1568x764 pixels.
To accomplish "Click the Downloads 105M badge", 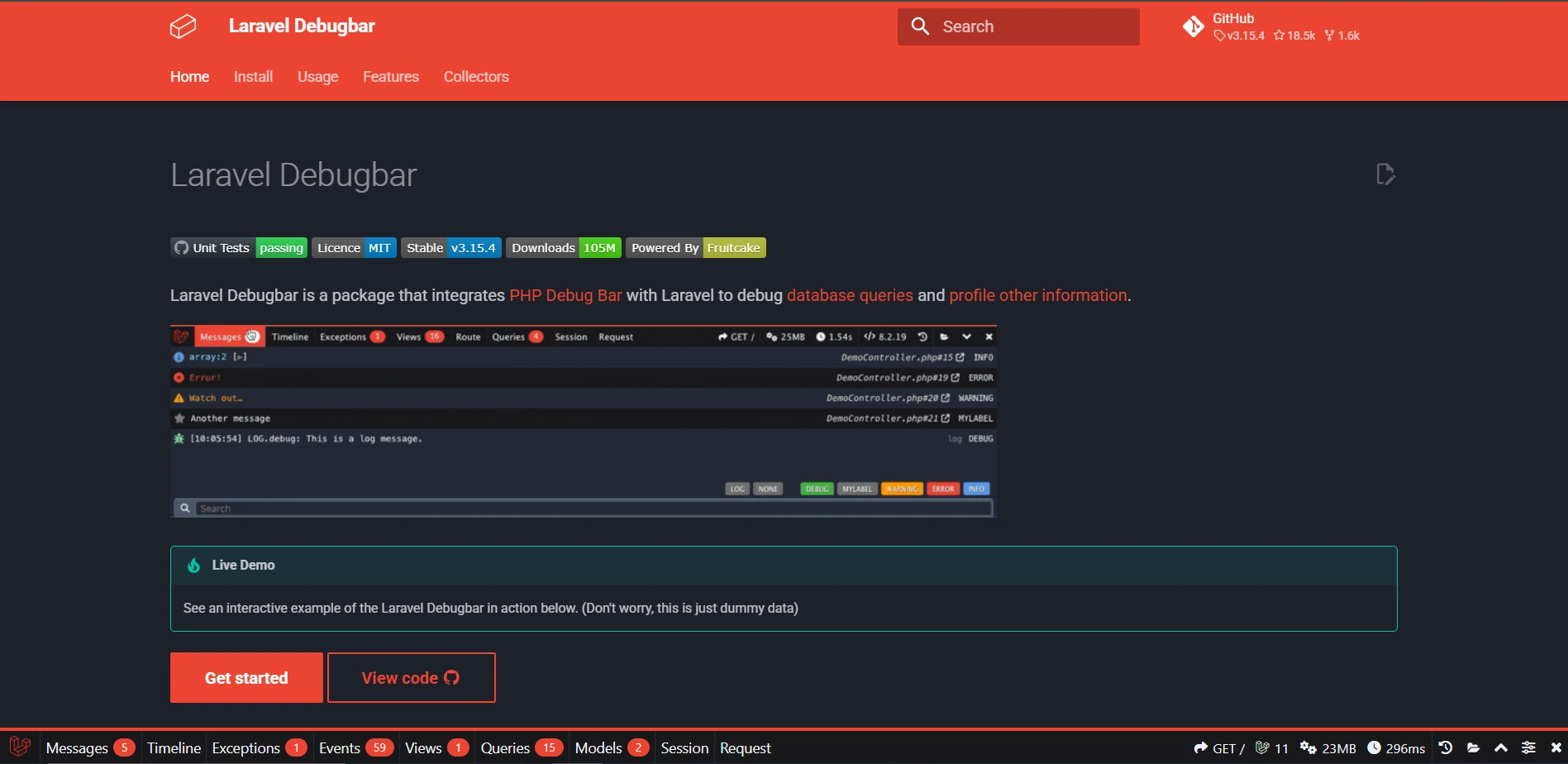I will pyautogui.click(x=564, y=248).
